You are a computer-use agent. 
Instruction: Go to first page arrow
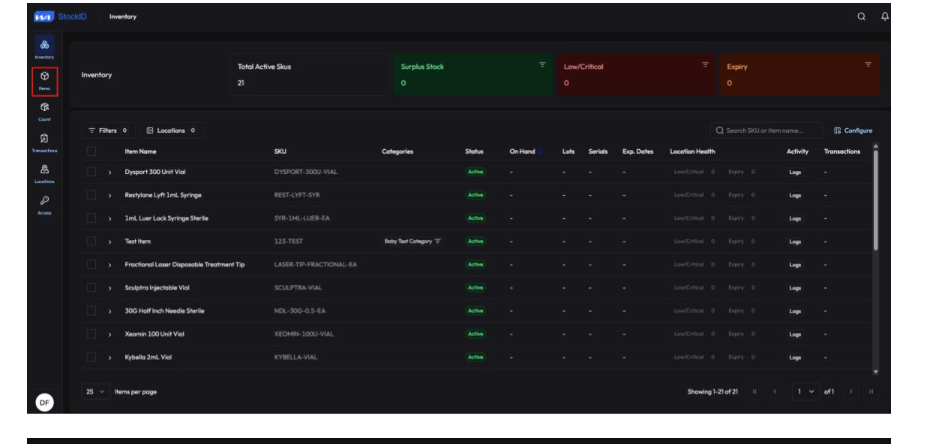point(754,392)
